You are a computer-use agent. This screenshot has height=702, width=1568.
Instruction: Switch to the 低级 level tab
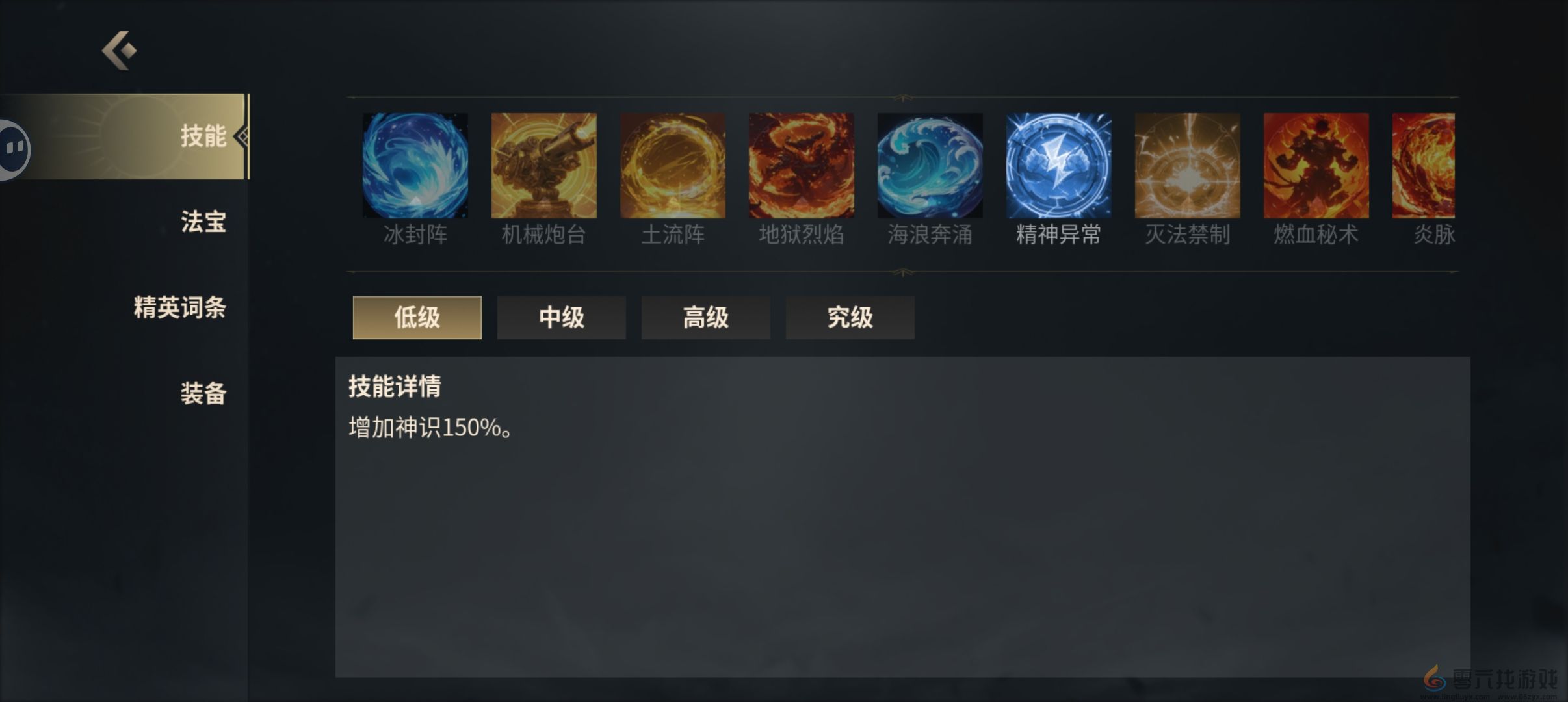coord(417,317)
